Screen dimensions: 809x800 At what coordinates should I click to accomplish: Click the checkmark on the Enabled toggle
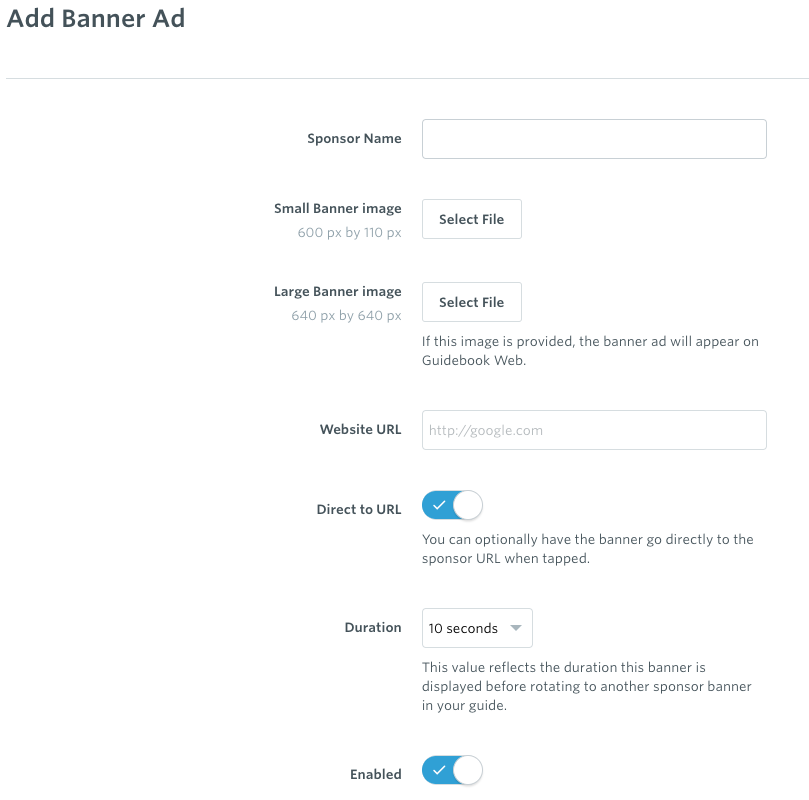point(439,770)
